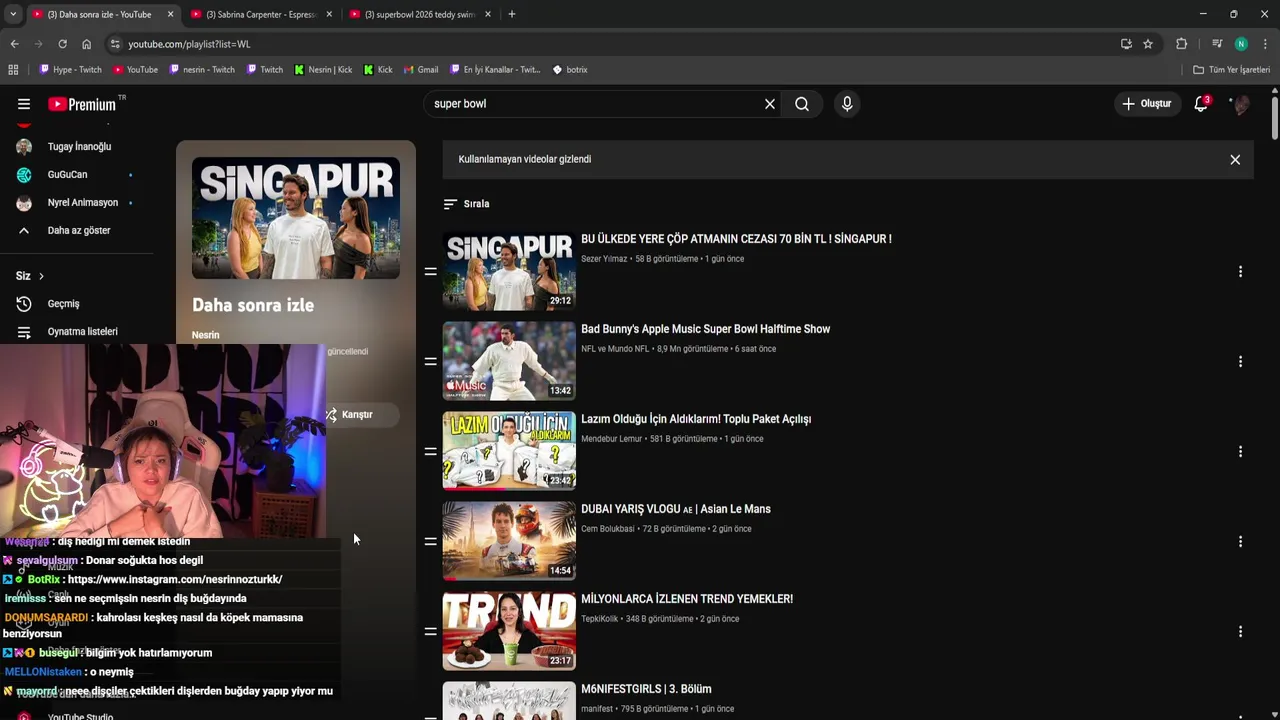This screenshot has height=720, width=1280.
Task: Clear the super bowl search text
Action: pyautogui.click(x=770, y=104)
